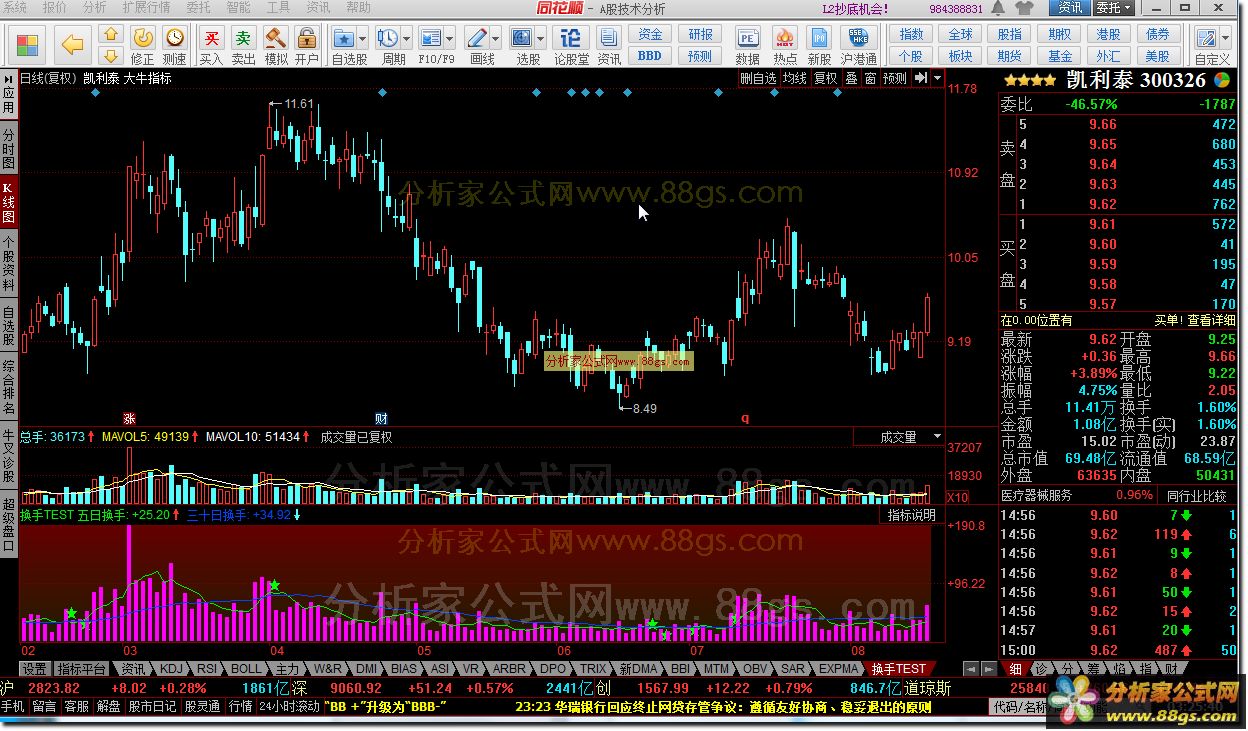Open the 新股 IPO icon
Screen dimensions: 1248x731
pos(820,38)
